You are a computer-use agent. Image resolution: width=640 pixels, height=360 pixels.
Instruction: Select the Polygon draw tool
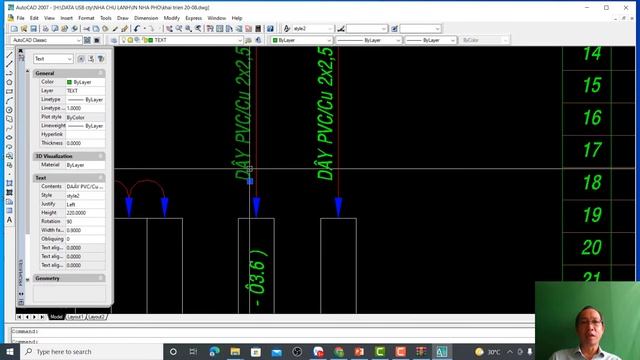[x=9, y=82]
